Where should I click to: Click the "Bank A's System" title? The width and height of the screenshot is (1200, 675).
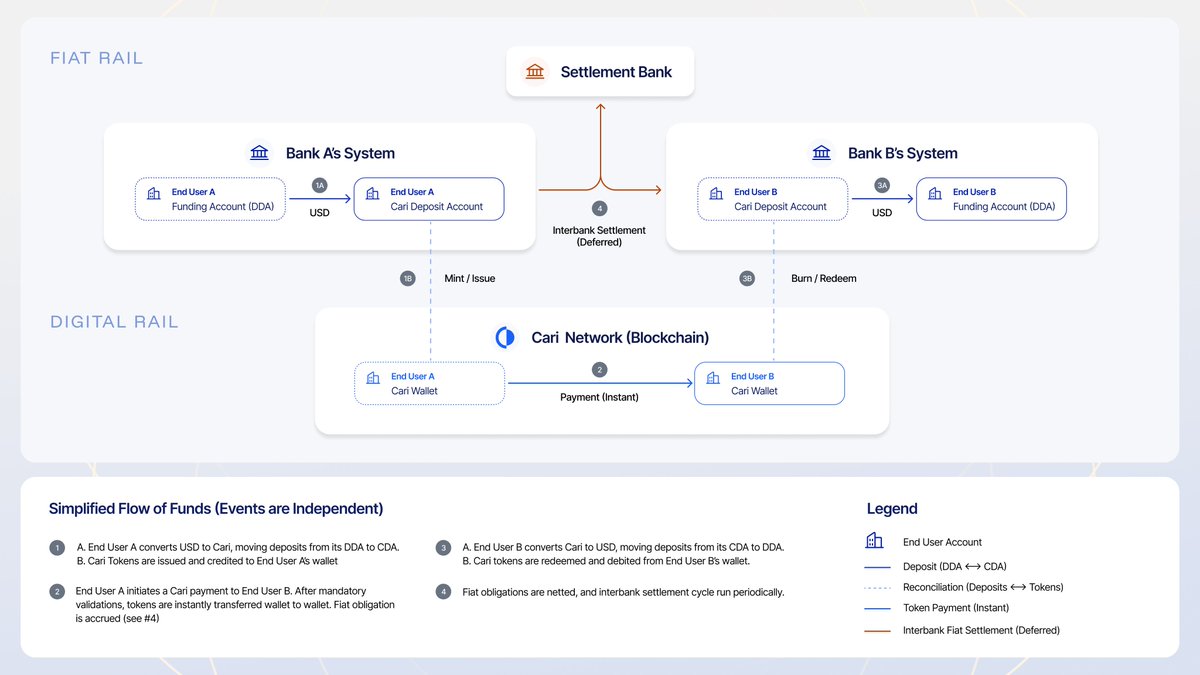coord(340,153)
